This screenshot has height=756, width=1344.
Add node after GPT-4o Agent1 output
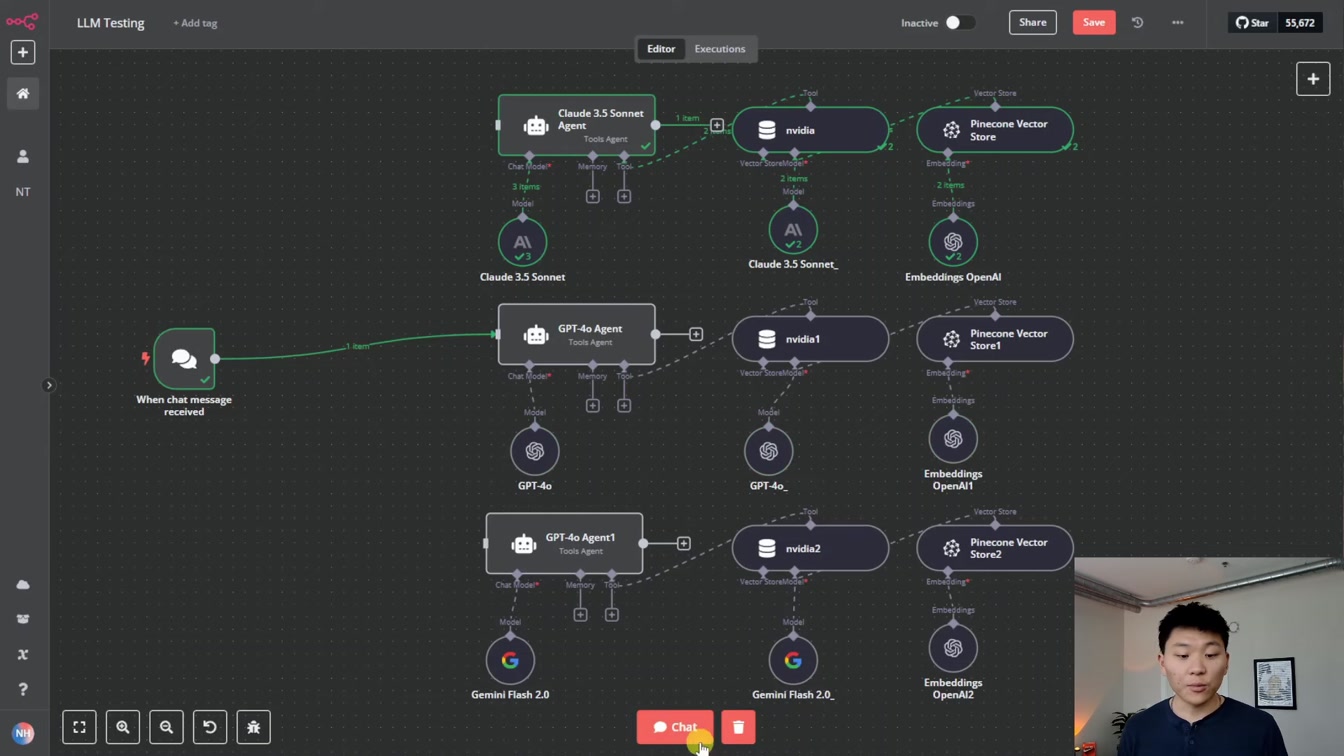tap(684, 543)
